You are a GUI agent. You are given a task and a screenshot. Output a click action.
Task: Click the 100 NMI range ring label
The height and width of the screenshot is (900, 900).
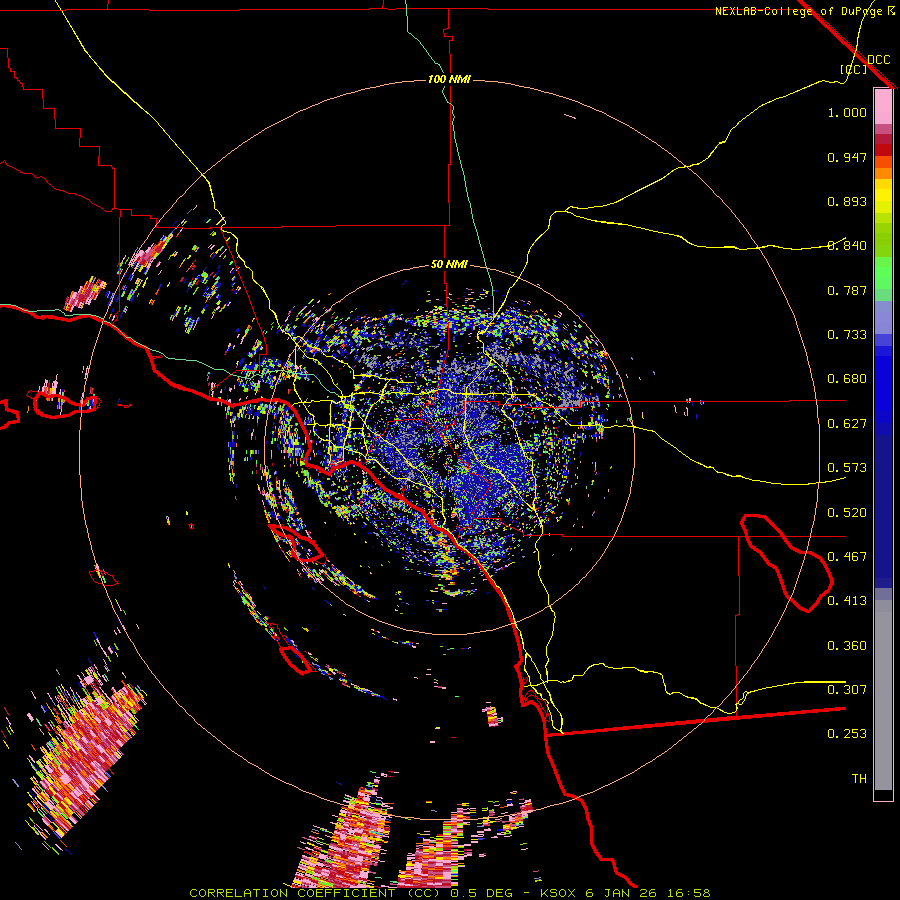(x=449, y=79)
